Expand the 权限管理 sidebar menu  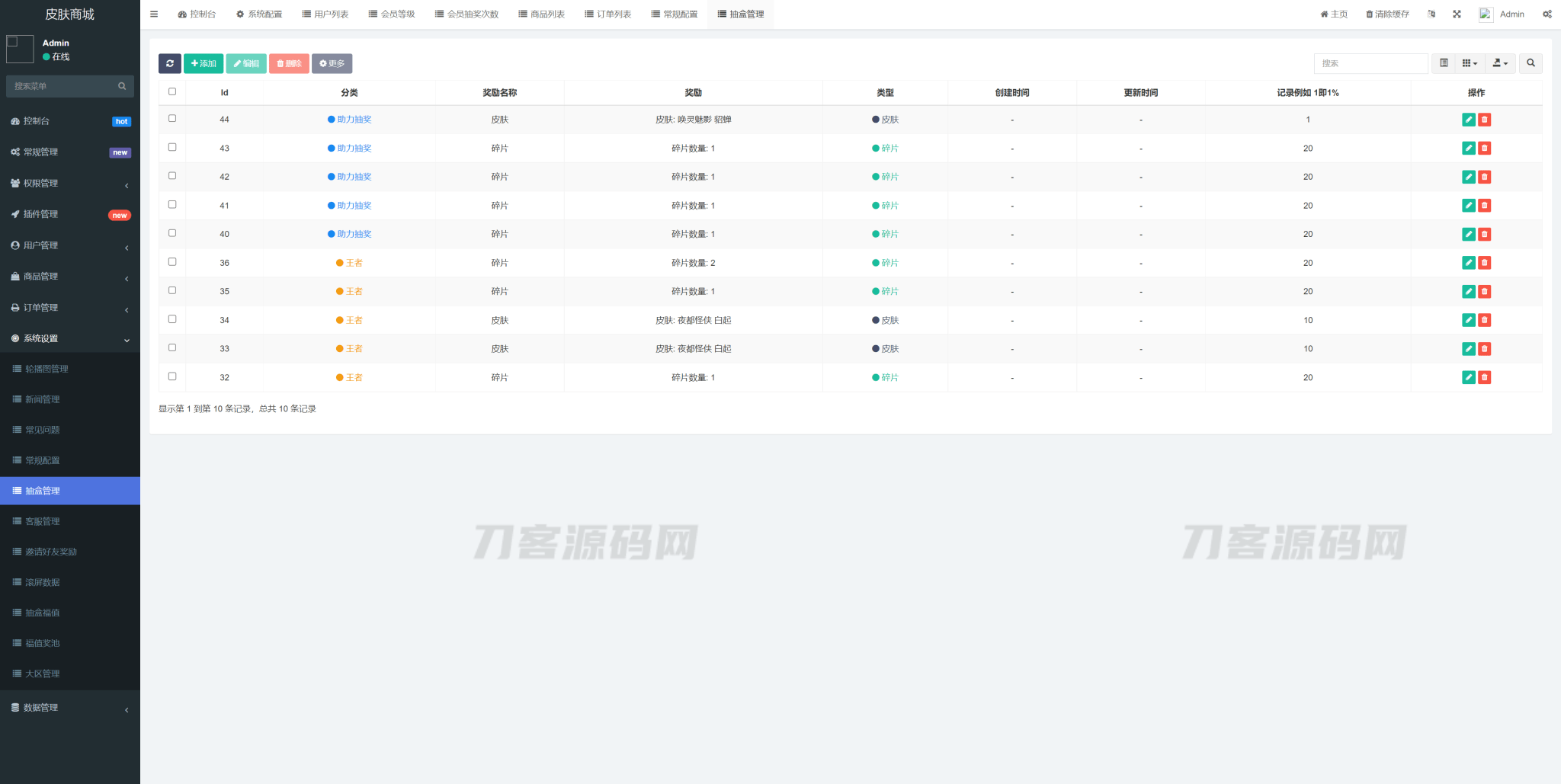pyautogui.click(x=70, y=184)
